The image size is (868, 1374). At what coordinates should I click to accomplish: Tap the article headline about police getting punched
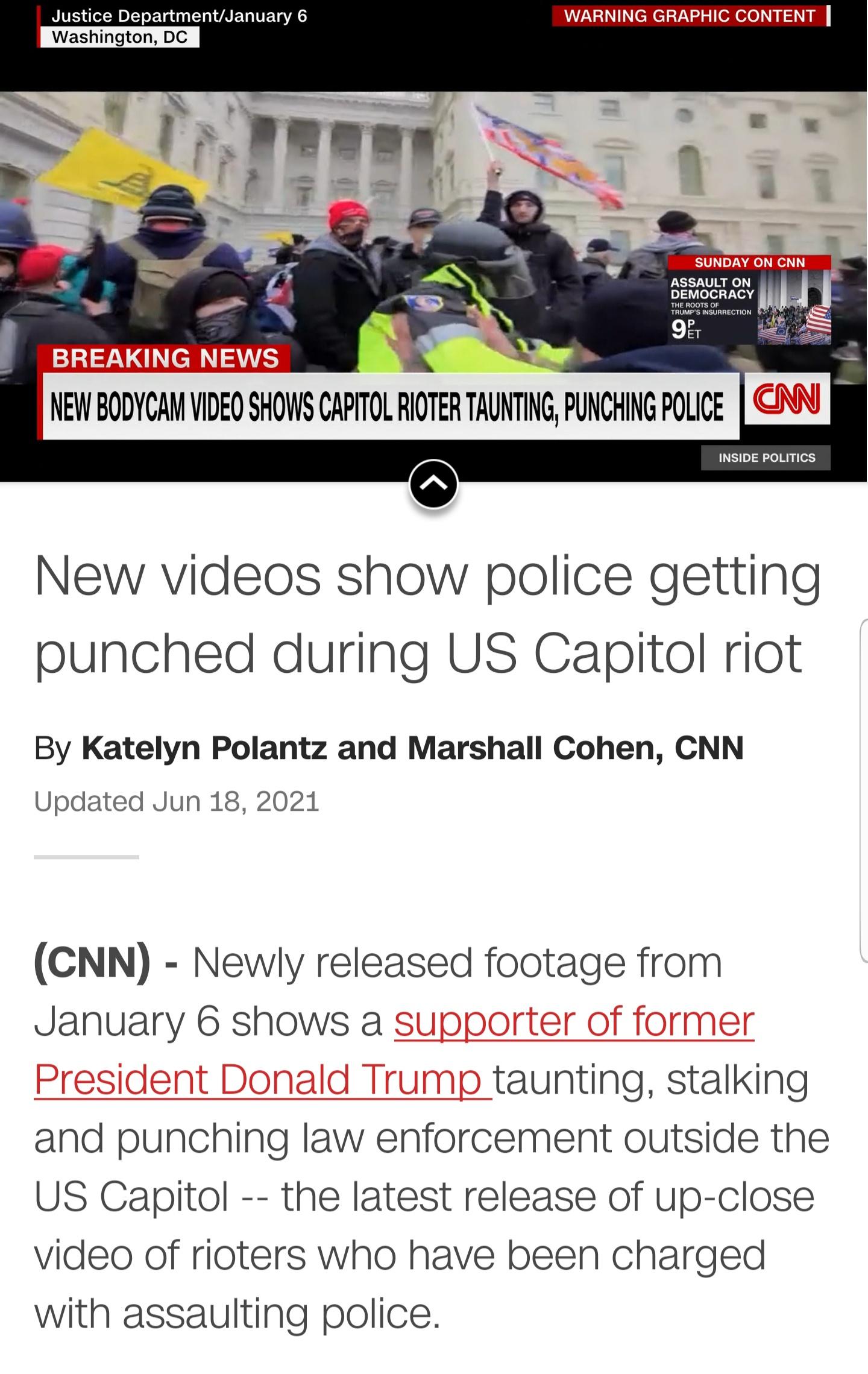point(427,614)
